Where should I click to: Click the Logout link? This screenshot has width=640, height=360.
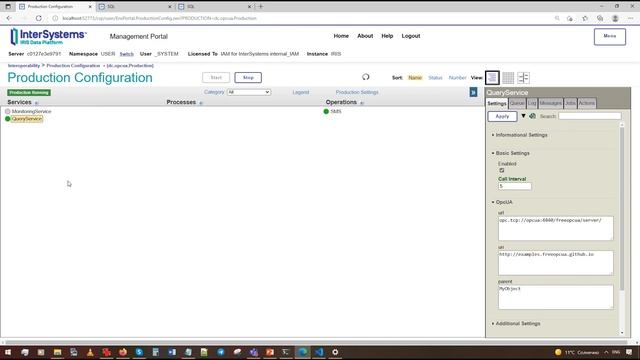coord(411,36)
